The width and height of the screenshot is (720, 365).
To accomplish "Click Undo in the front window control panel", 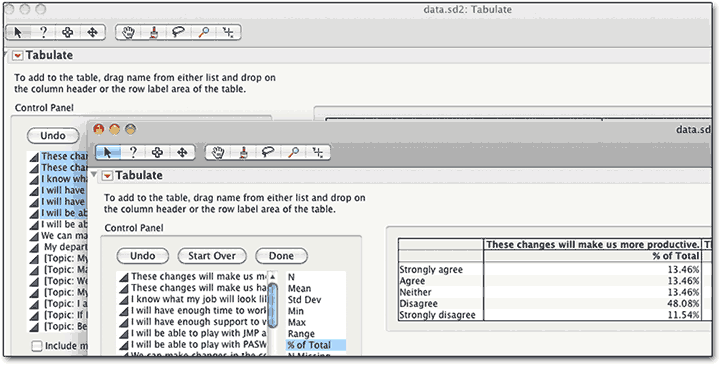I will click(143, 256).
